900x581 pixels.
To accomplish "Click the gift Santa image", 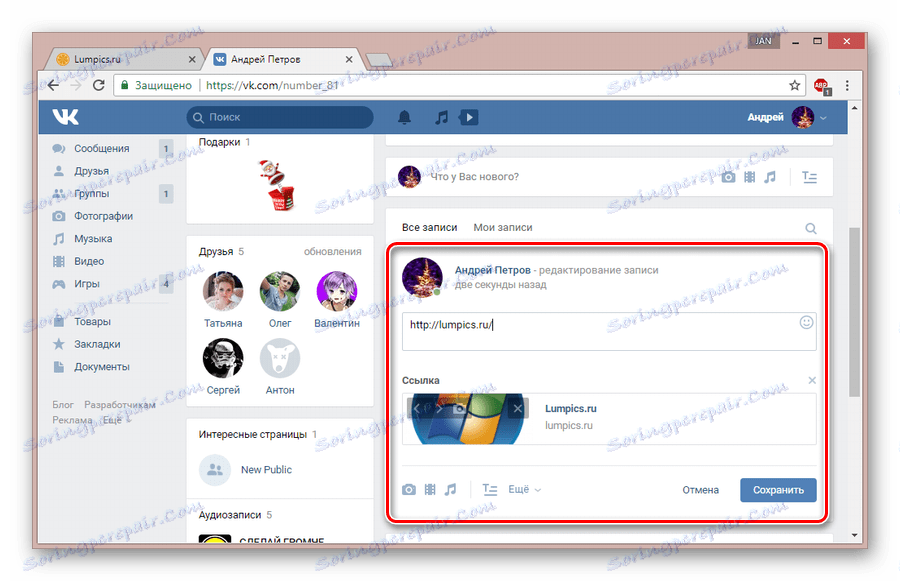I will coord(278,185).
